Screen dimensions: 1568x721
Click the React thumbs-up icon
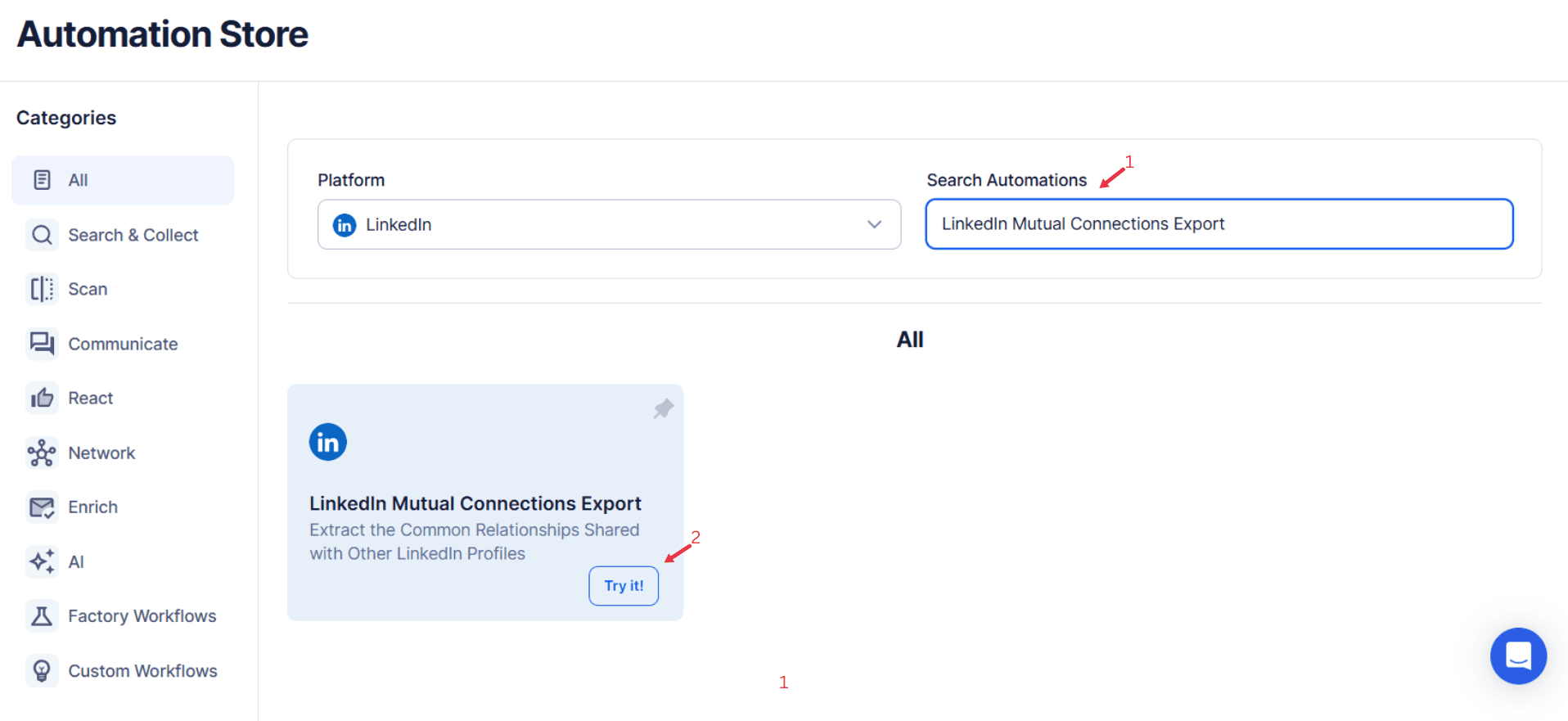42,398
